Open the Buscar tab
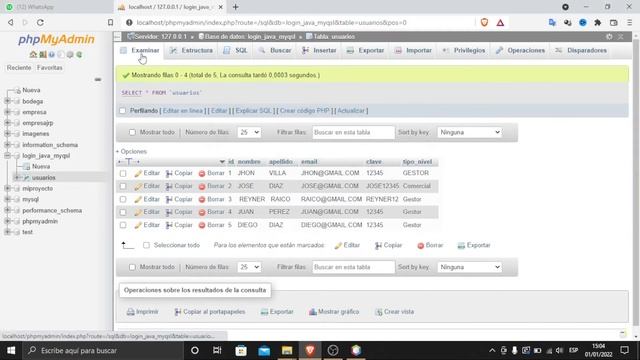Screen dimensions: 640x360 [276, 51]
